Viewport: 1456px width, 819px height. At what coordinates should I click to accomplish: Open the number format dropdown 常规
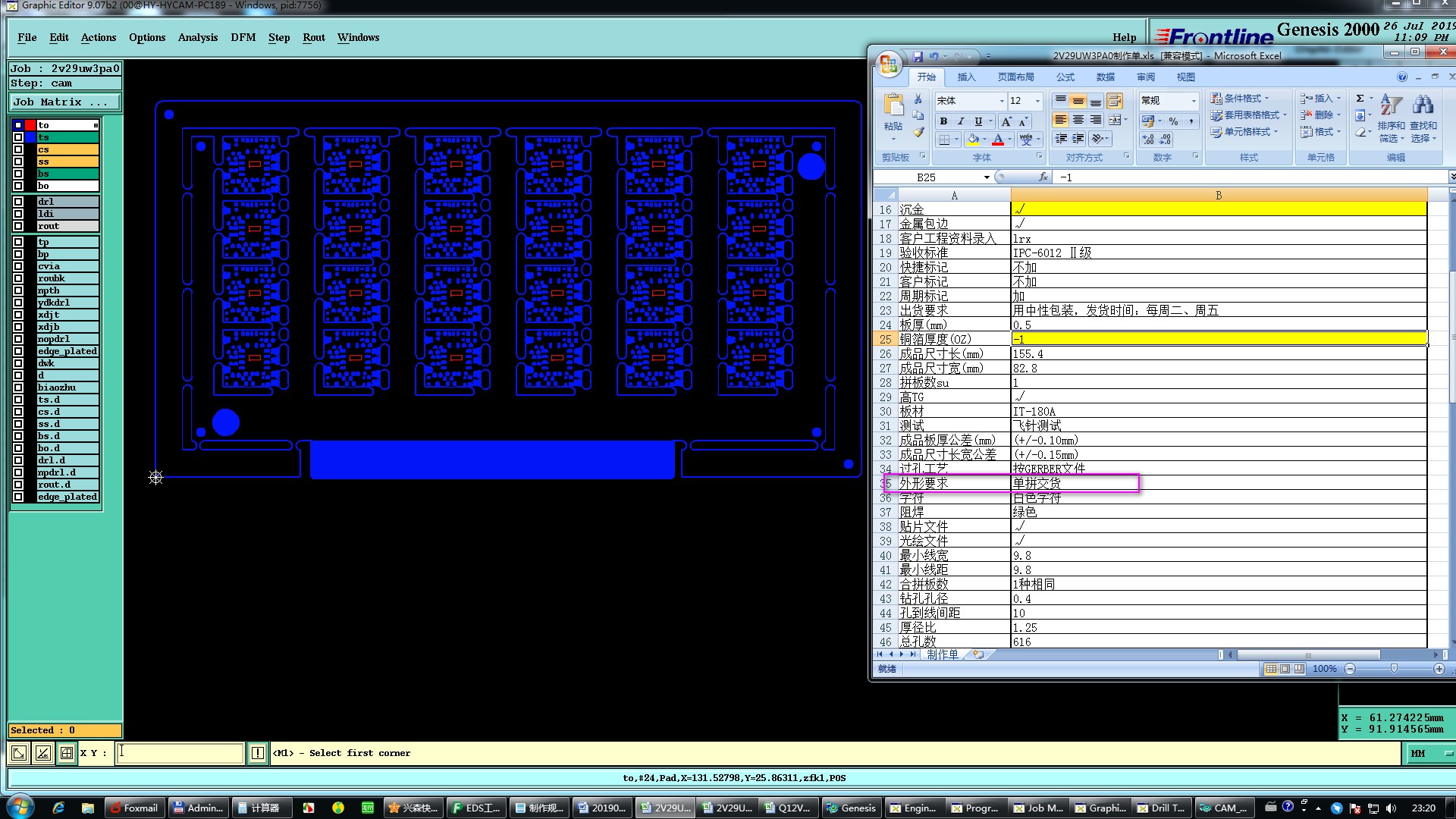point(1194,101)
